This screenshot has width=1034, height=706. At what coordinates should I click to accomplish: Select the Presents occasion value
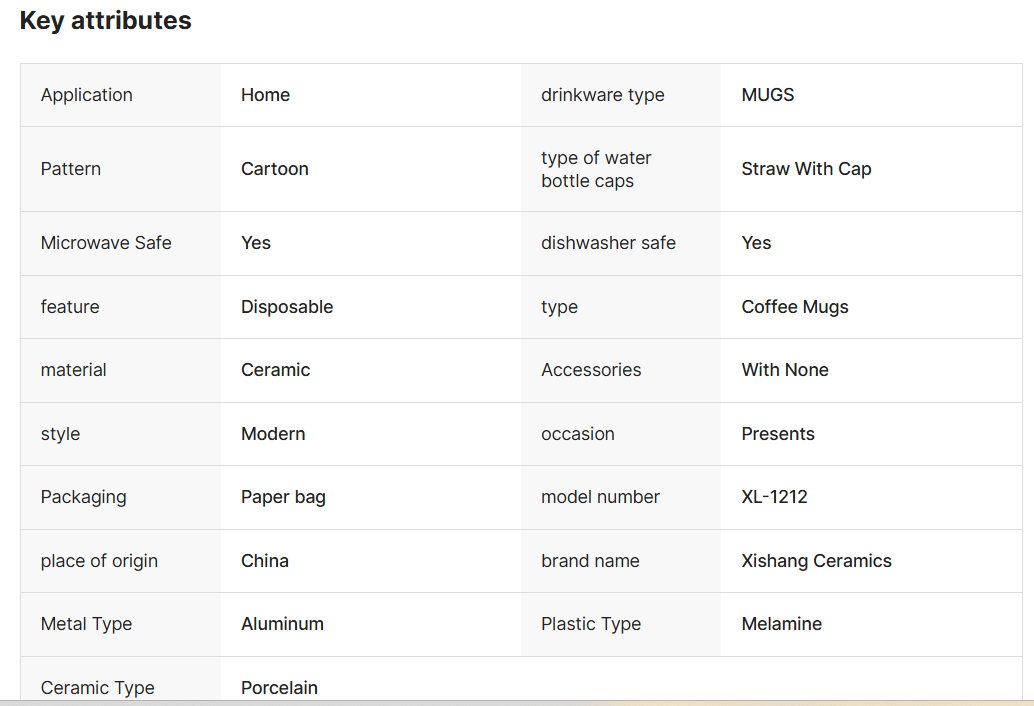777,434
